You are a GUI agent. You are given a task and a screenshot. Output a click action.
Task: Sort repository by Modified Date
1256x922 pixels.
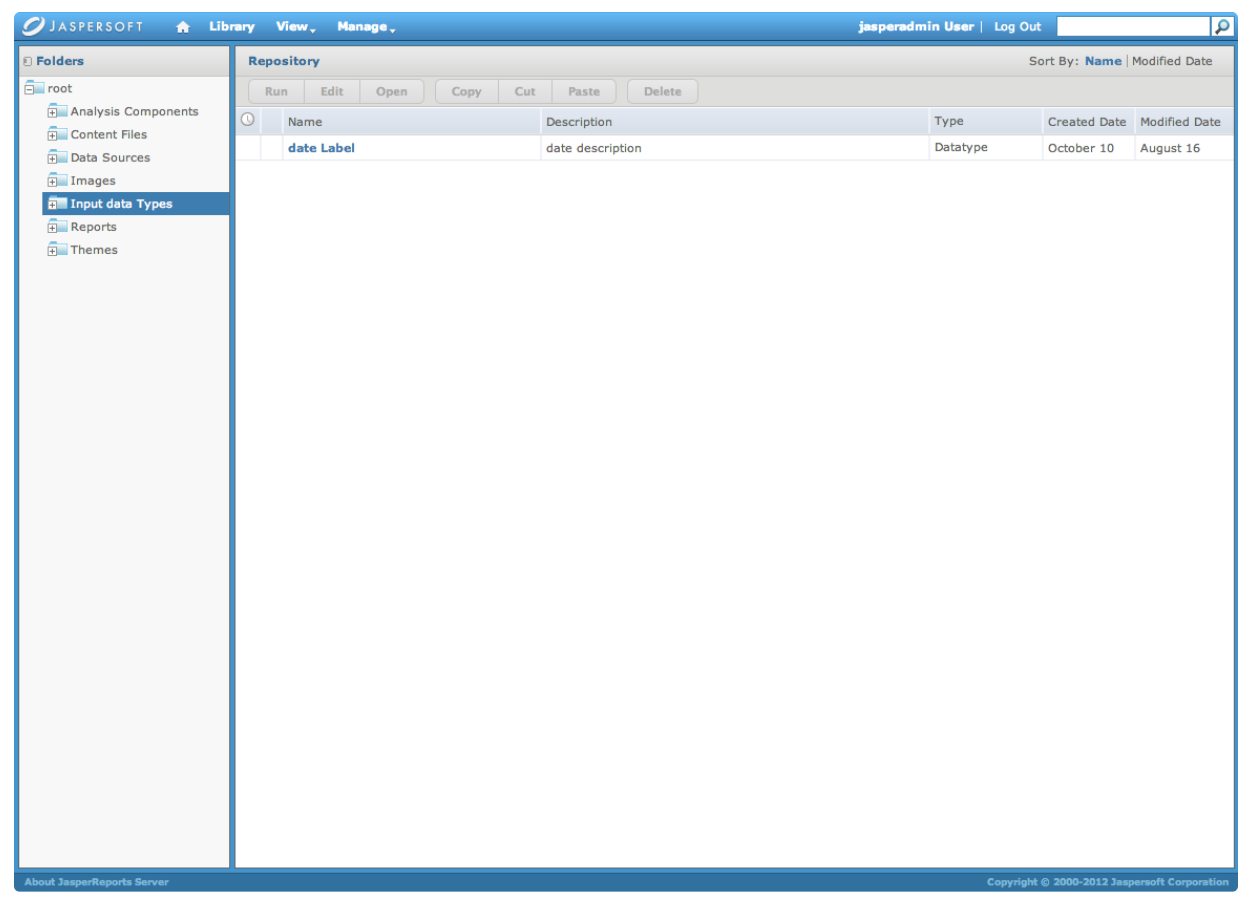[1171, 61]
